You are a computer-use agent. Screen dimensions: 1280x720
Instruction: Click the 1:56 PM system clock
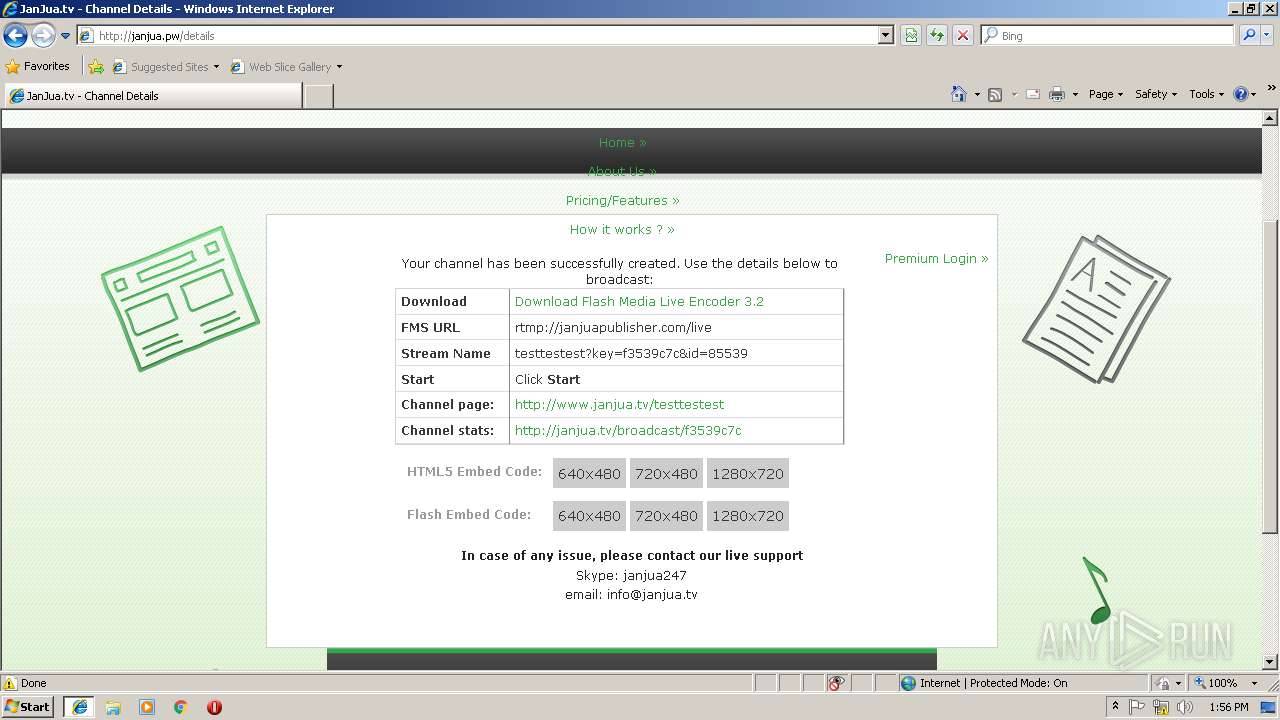[x=1228, y=707]
